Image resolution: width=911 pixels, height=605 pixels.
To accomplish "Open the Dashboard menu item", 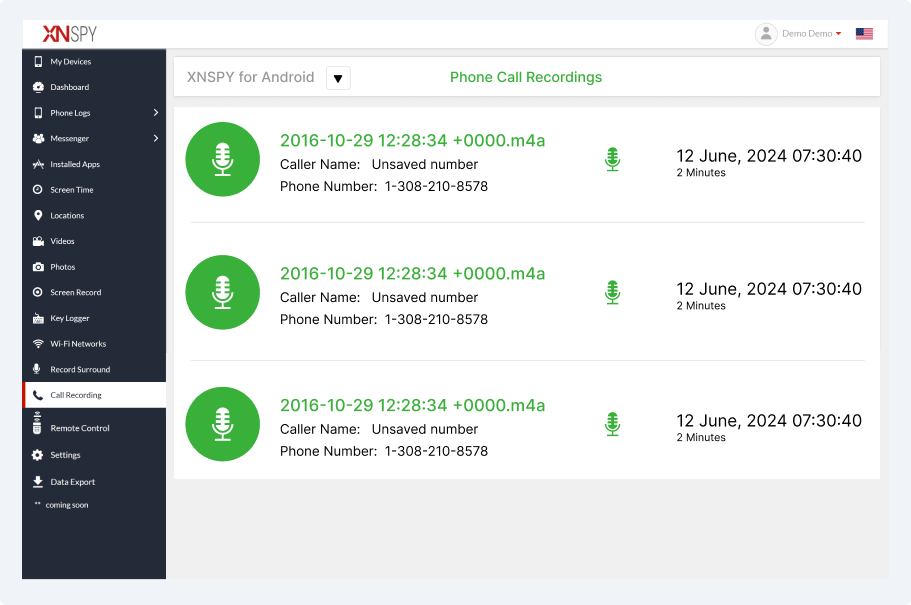I will [70, 87].
